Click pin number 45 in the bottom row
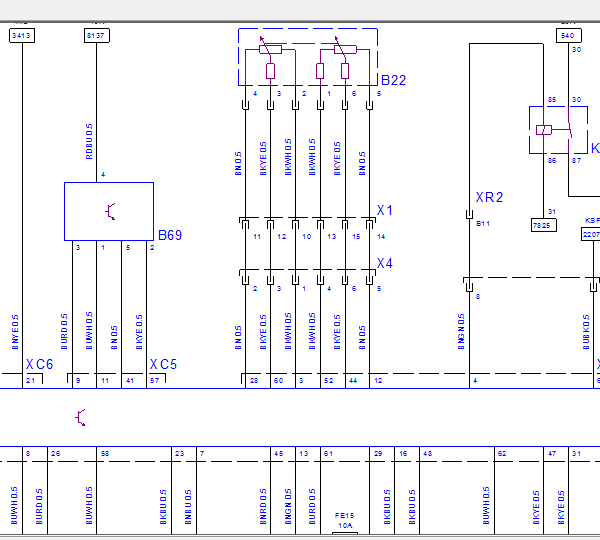The height and width of the screenshot is (540, 600). click(x=279, y=454)
